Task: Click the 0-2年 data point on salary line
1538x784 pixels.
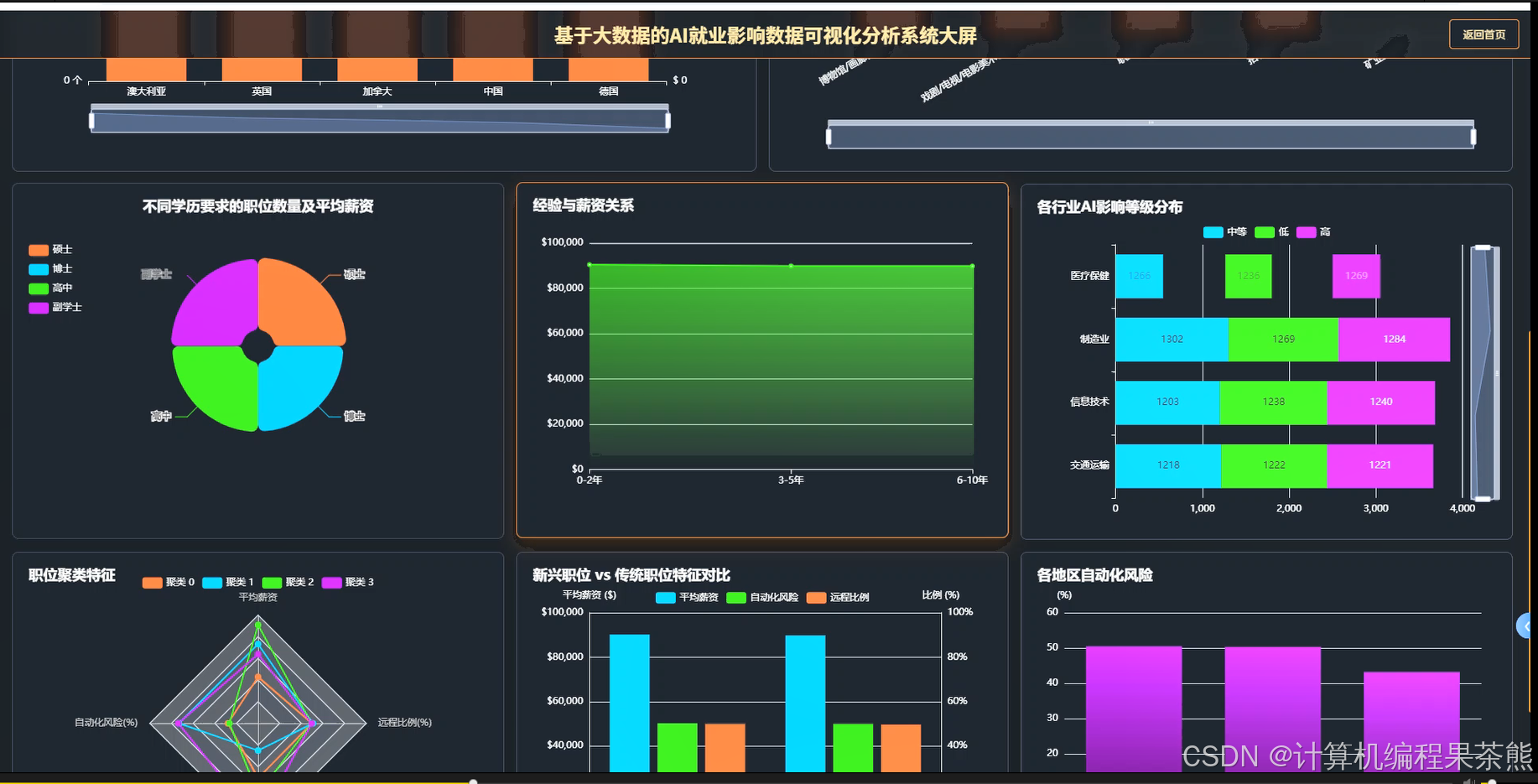Action: click(590, 265)
